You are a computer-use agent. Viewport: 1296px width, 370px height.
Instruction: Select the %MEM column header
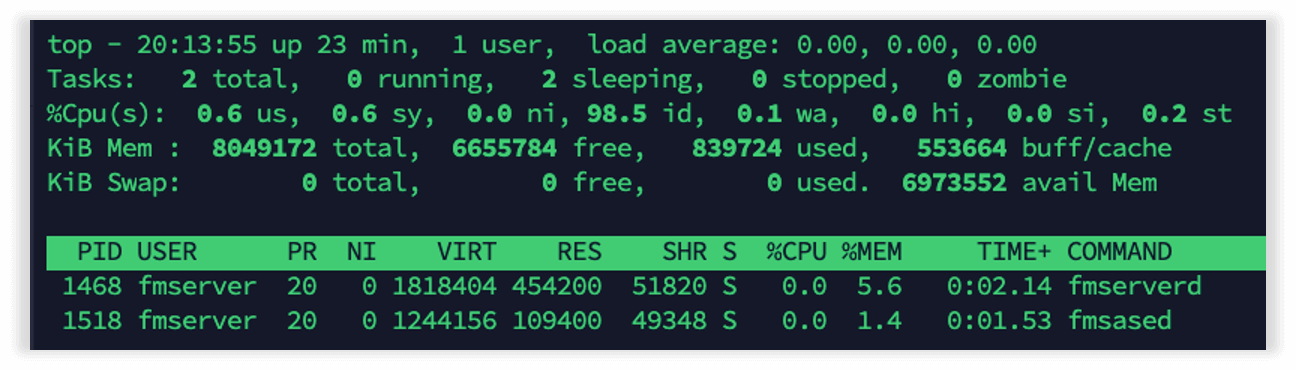pyautogui.click(x=871, y=252)
